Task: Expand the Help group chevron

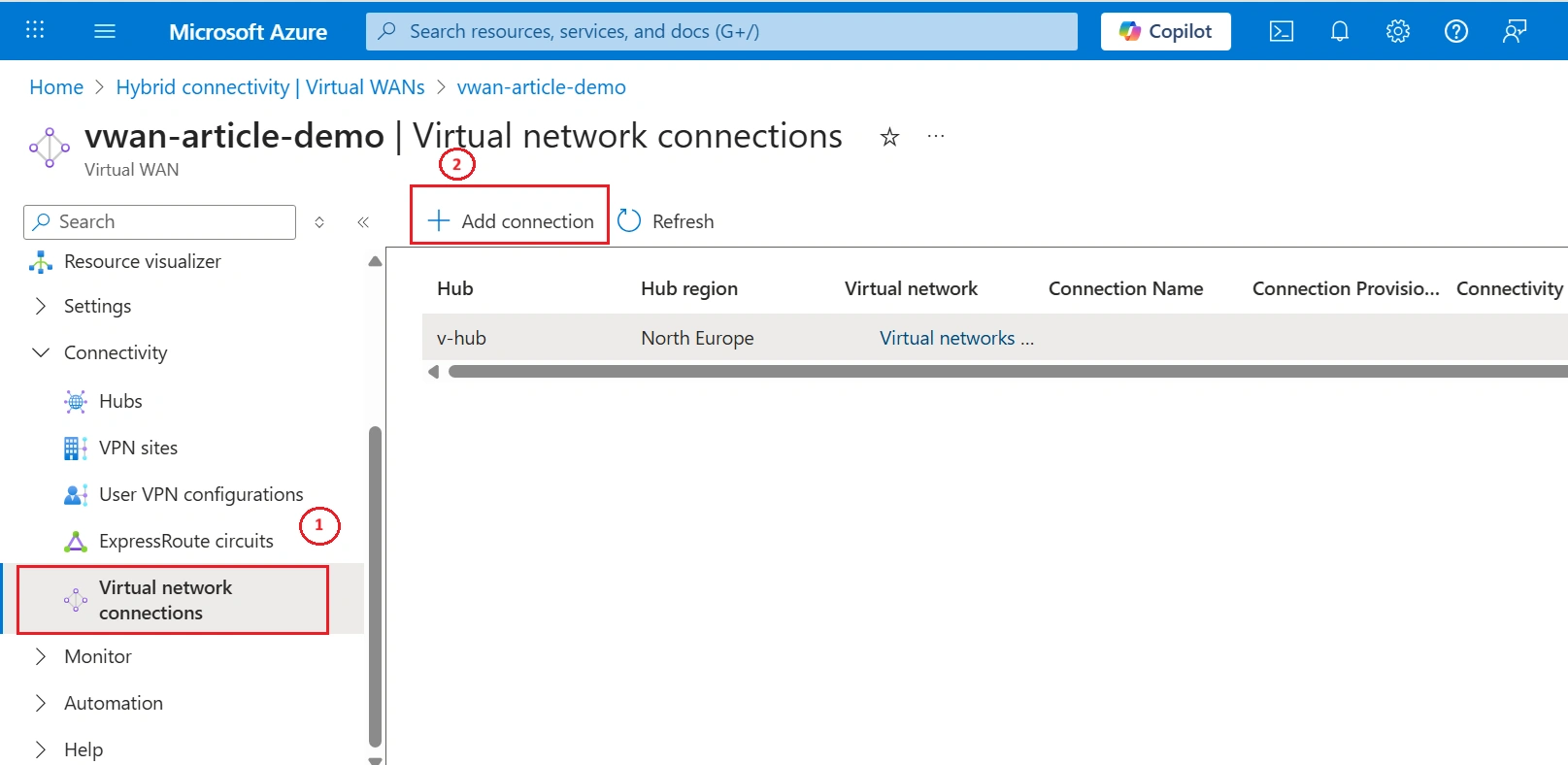Action: tap(40, 749)
